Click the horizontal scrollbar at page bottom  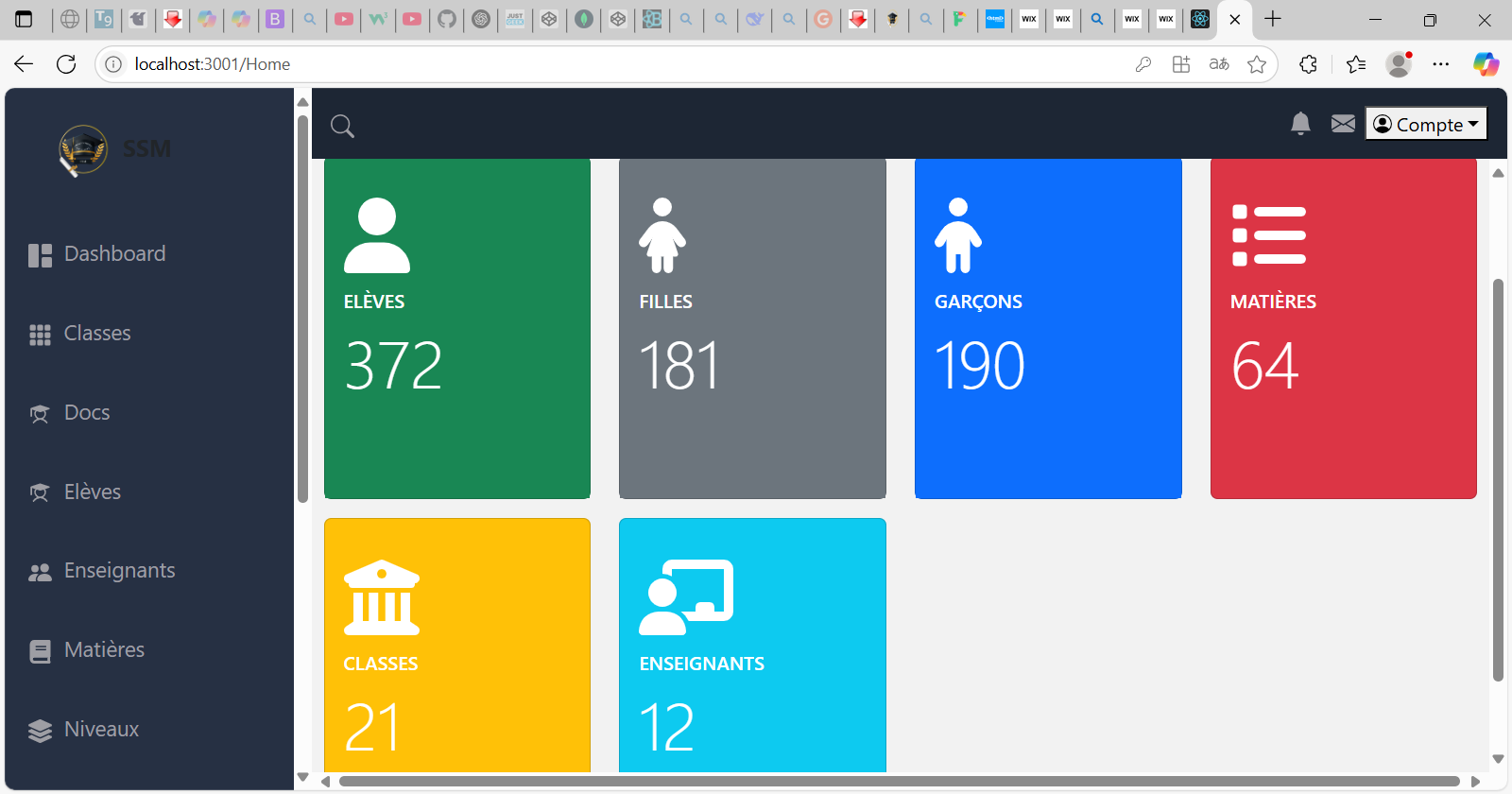click(x=898, y=782)
